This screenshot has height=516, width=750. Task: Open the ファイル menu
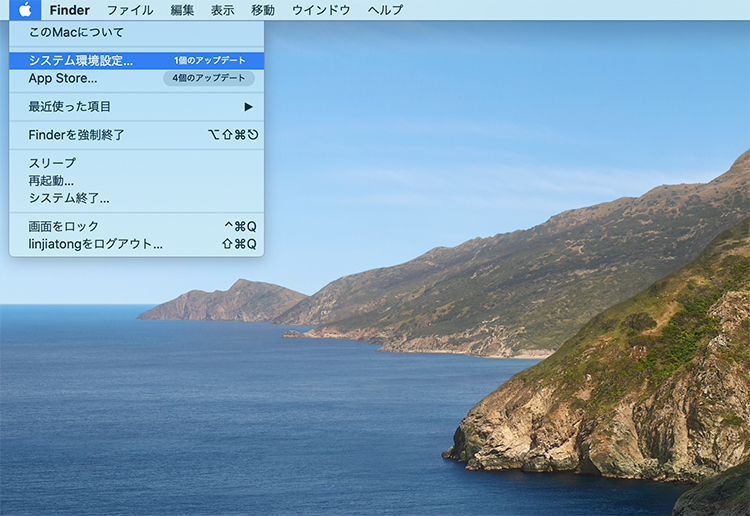[130, 10]
